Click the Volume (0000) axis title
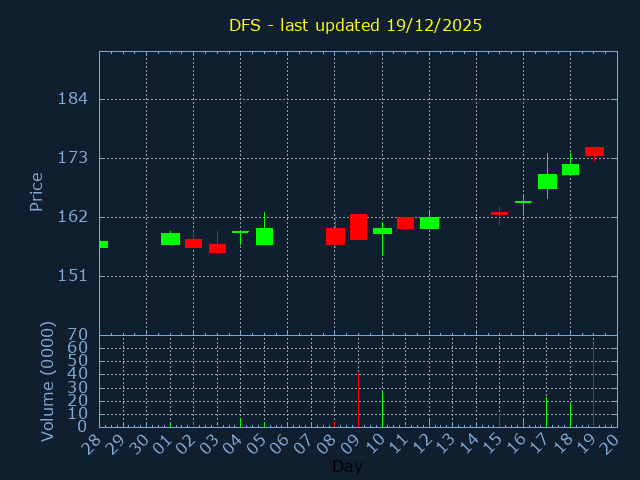Screen dimensions: 640x480 47,381
